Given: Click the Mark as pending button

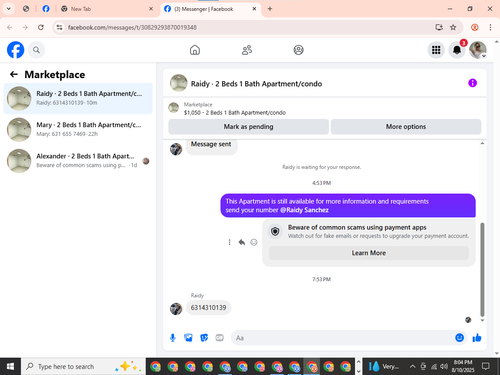Looking at the screenshot, I should click(x=248, y=127).
